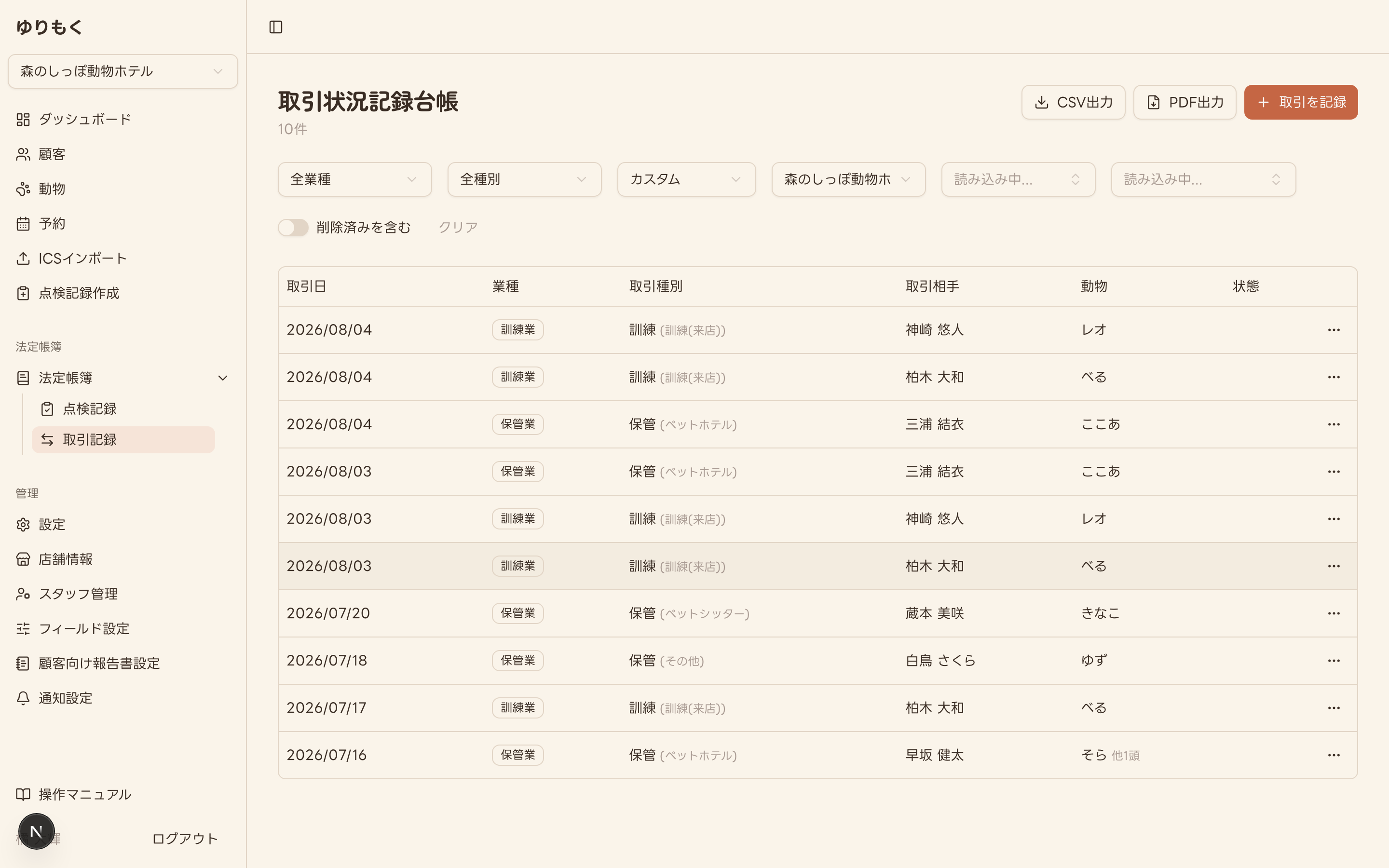Click the 法定帳簿 ledger icon

tap(23, 378)
